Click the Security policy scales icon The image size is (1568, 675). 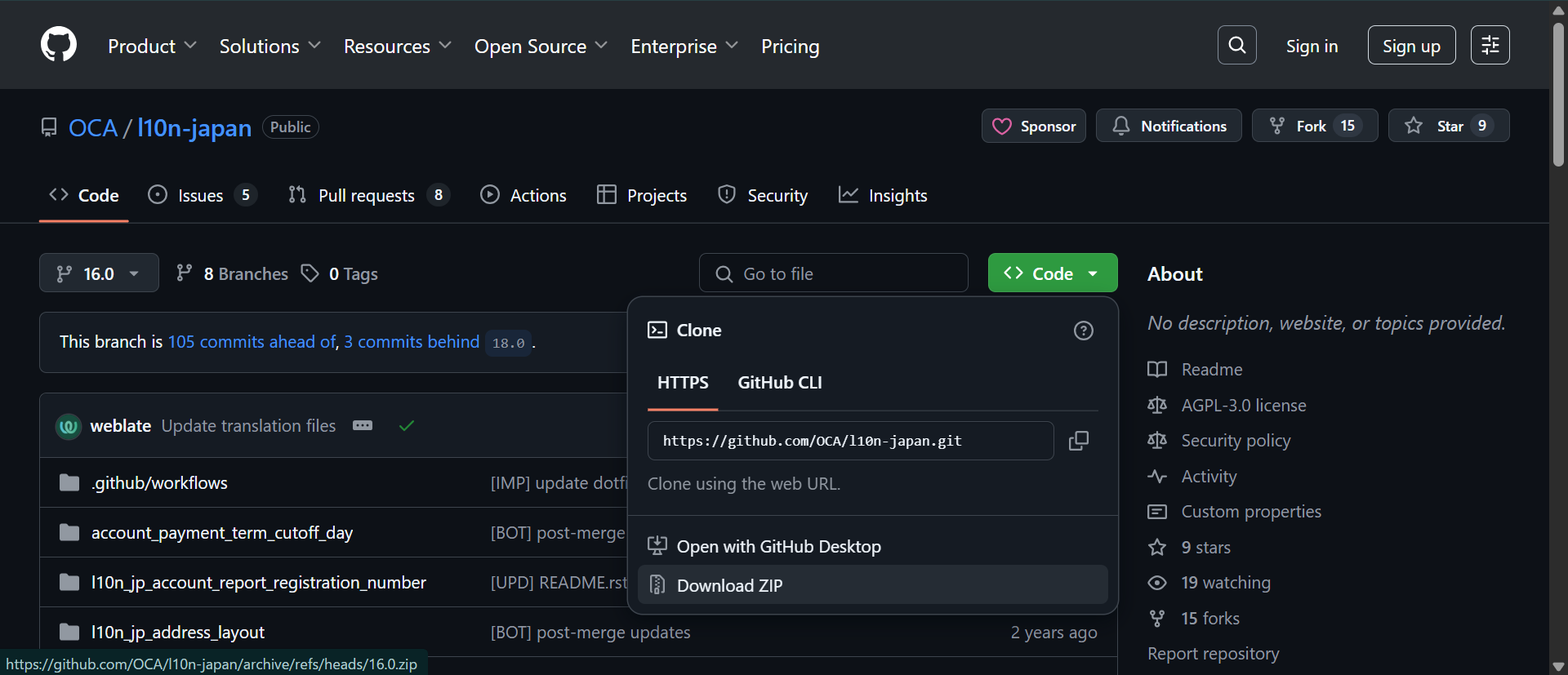1157,441
